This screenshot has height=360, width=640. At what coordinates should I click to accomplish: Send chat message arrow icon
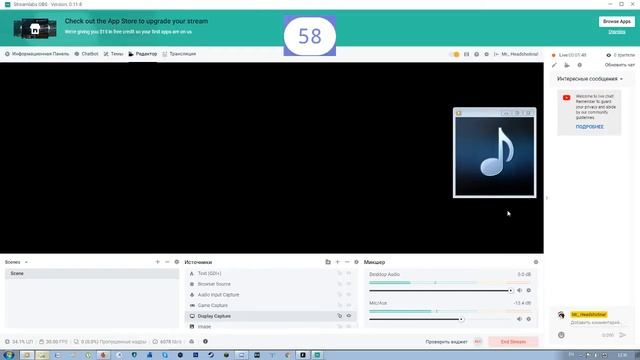(622, 335)
